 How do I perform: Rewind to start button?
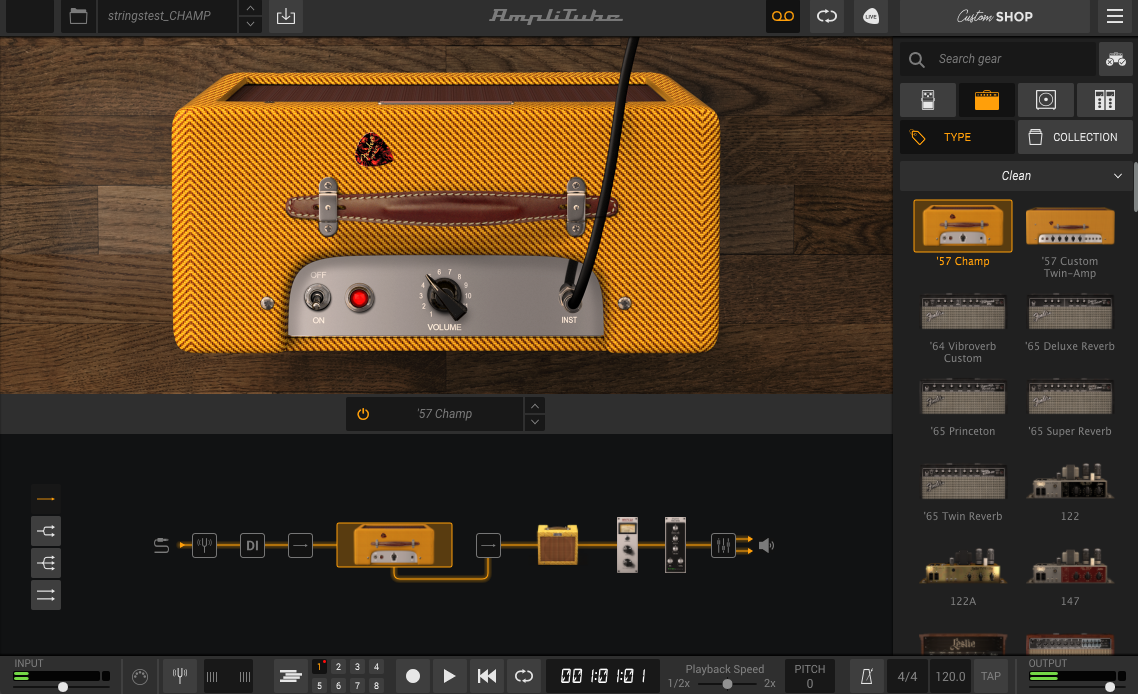click(486, 677)
